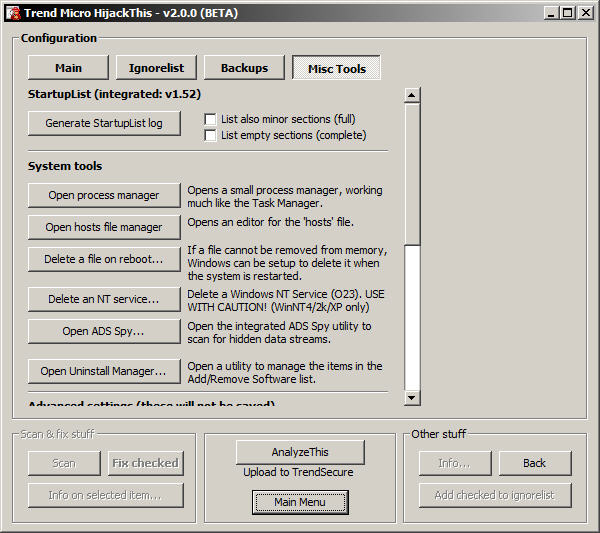Click the vertical scrollbar thumb
The image size is (600, 533).
click(x=412, y=174)
